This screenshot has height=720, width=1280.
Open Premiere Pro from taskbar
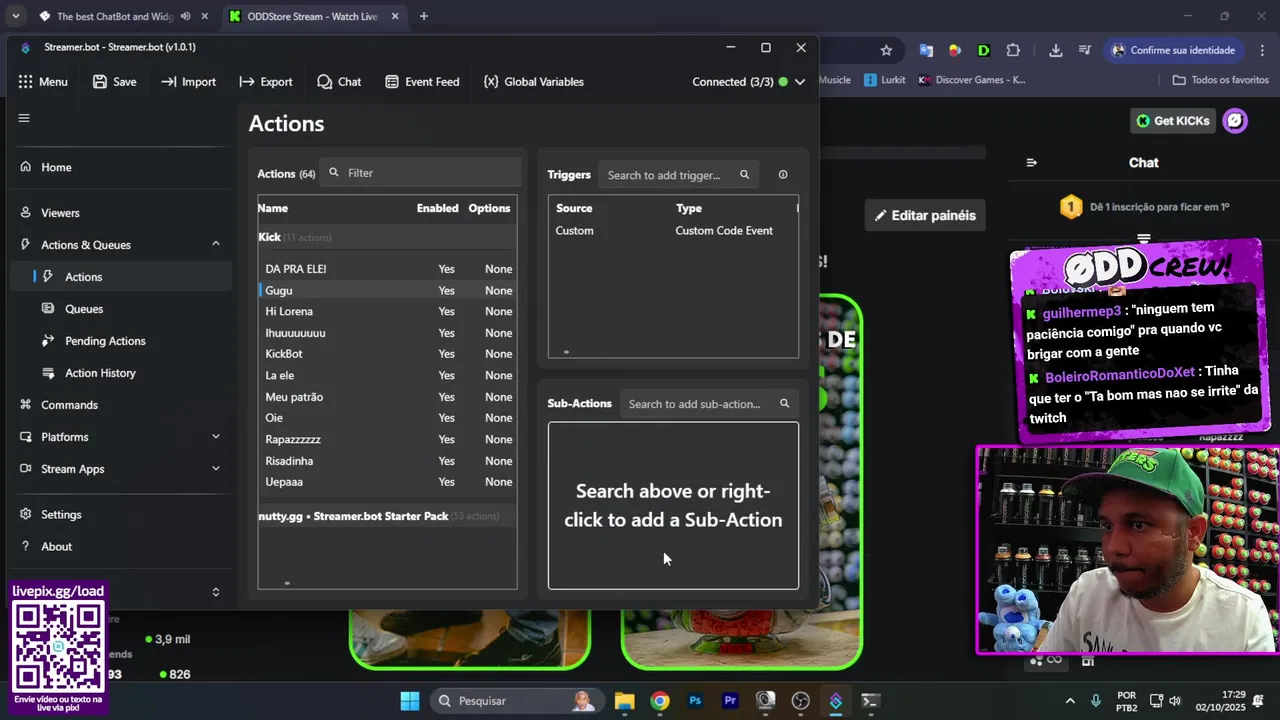pyautogui.click(x=730, y=701)
